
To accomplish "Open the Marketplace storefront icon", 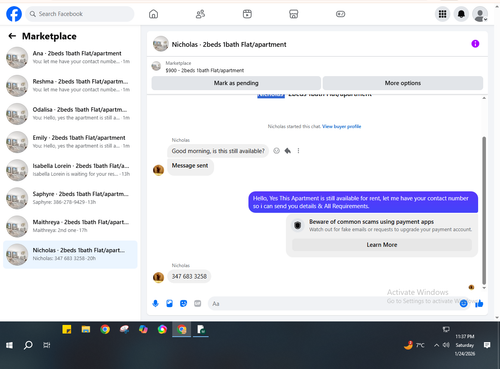I will point(294,14).
